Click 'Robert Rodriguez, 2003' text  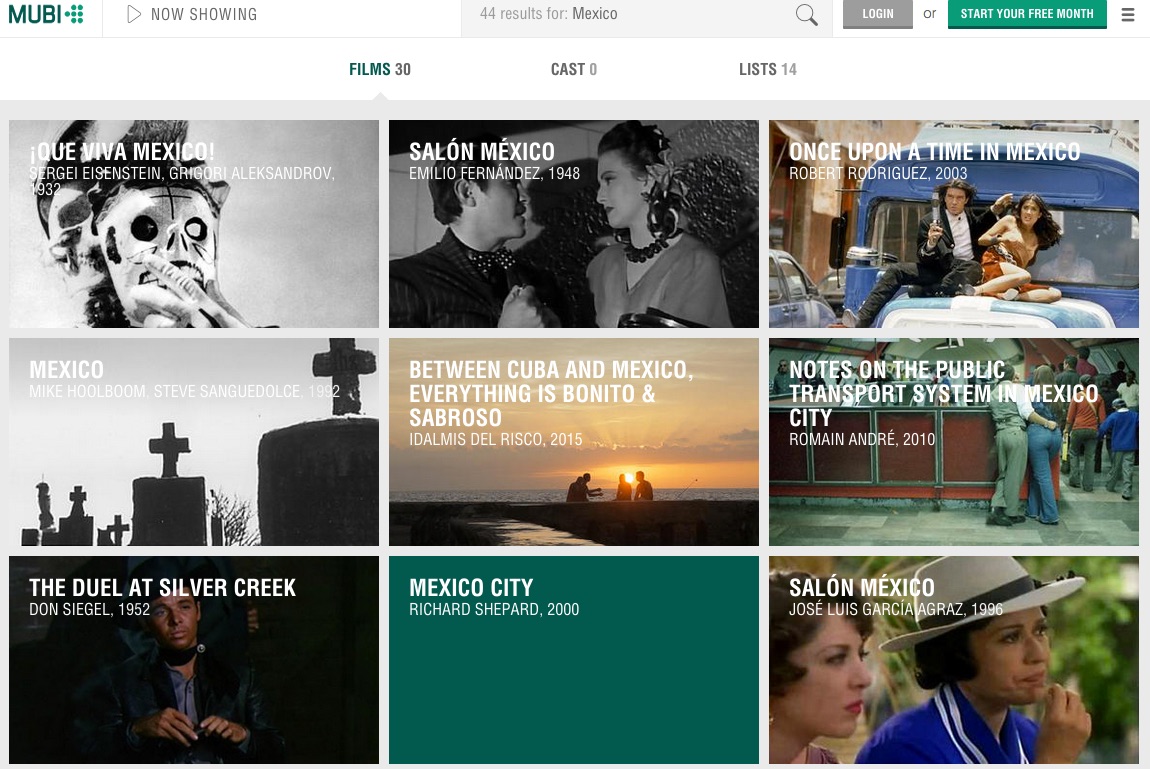click(x=878, y=174)
